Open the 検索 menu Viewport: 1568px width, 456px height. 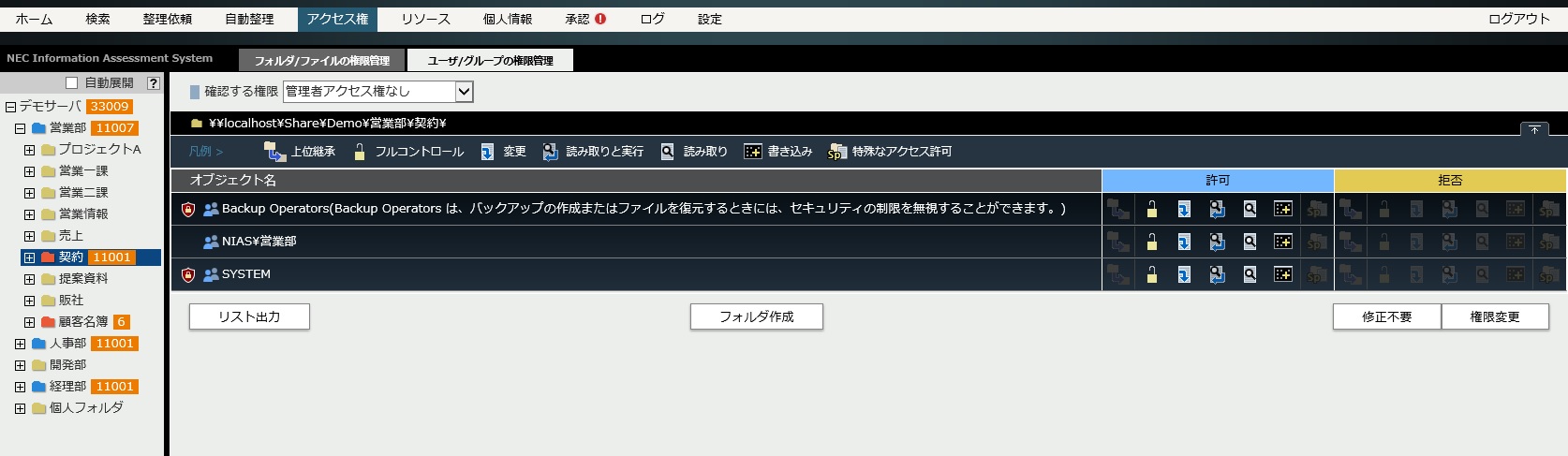97,19
